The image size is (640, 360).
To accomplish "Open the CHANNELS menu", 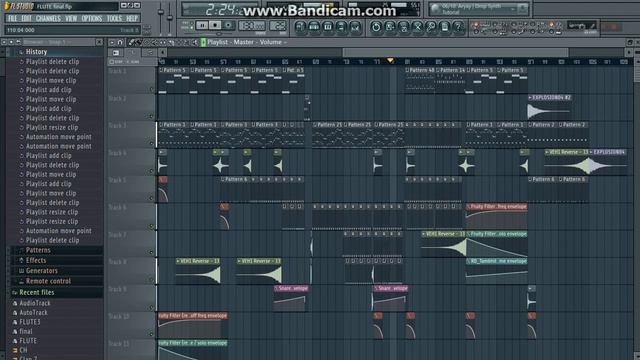I will (x=48, y=18).
